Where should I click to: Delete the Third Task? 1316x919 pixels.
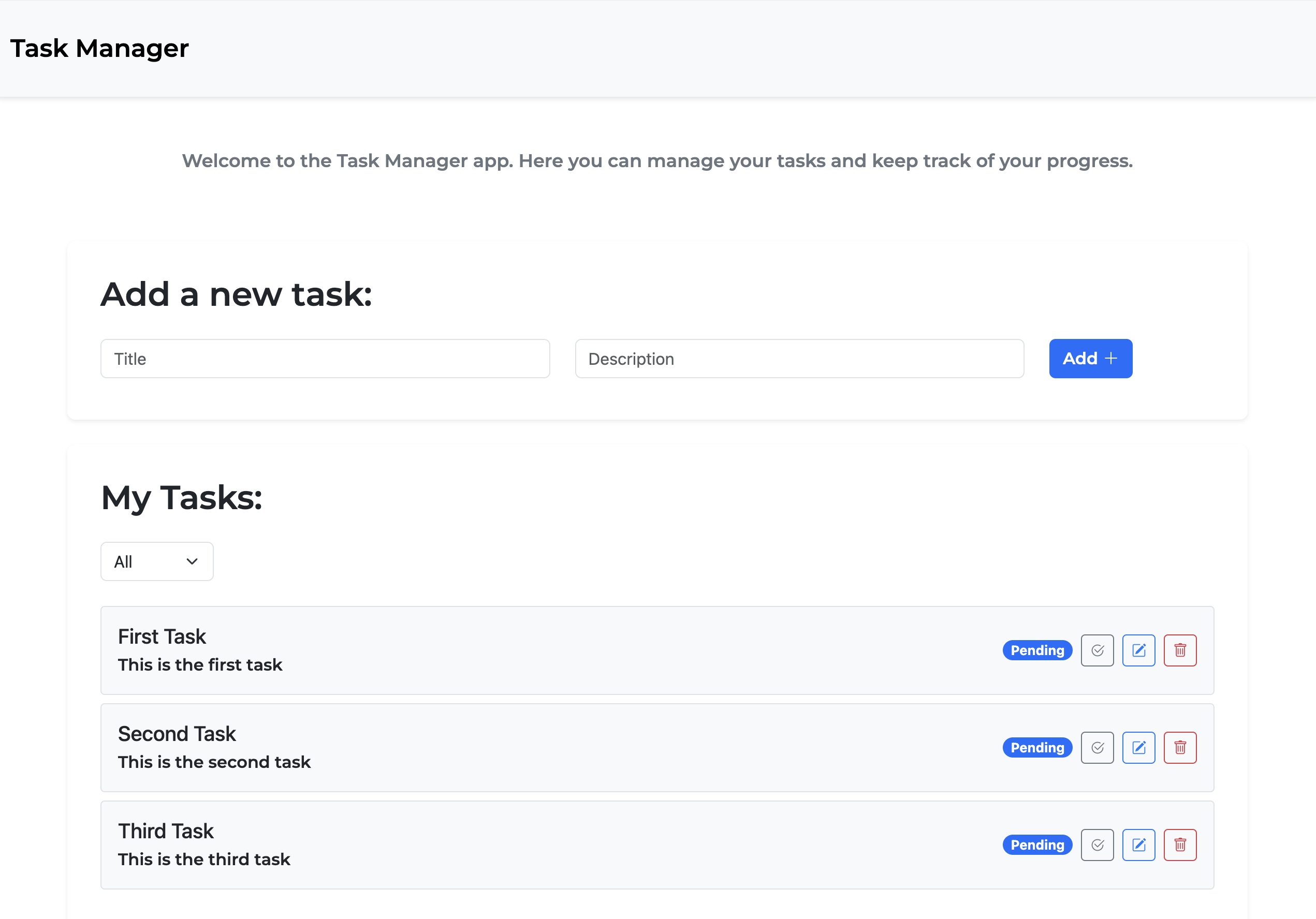point(1179,845)
